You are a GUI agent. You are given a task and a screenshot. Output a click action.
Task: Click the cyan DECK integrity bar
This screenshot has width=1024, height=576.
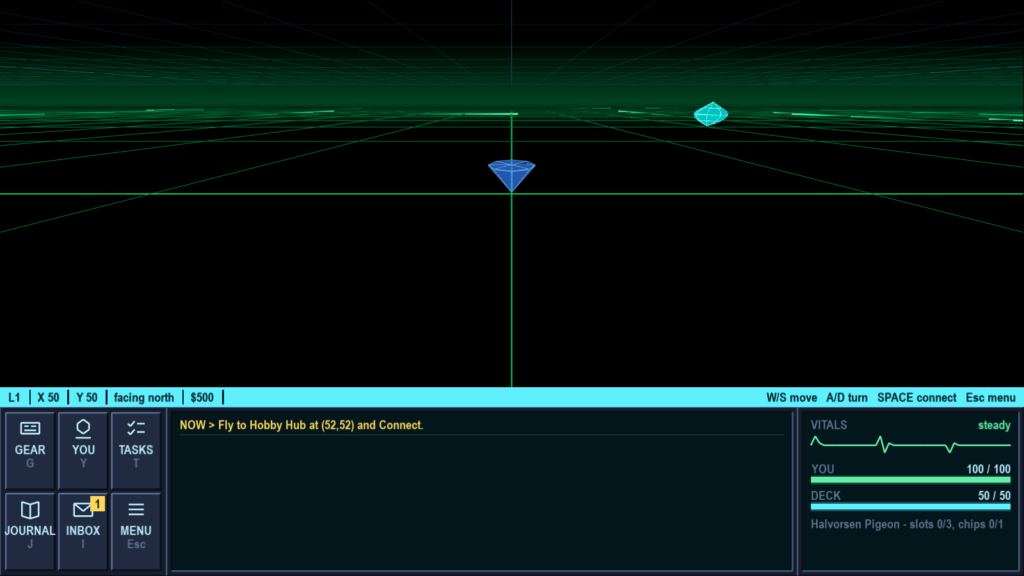tap(910, 507)
